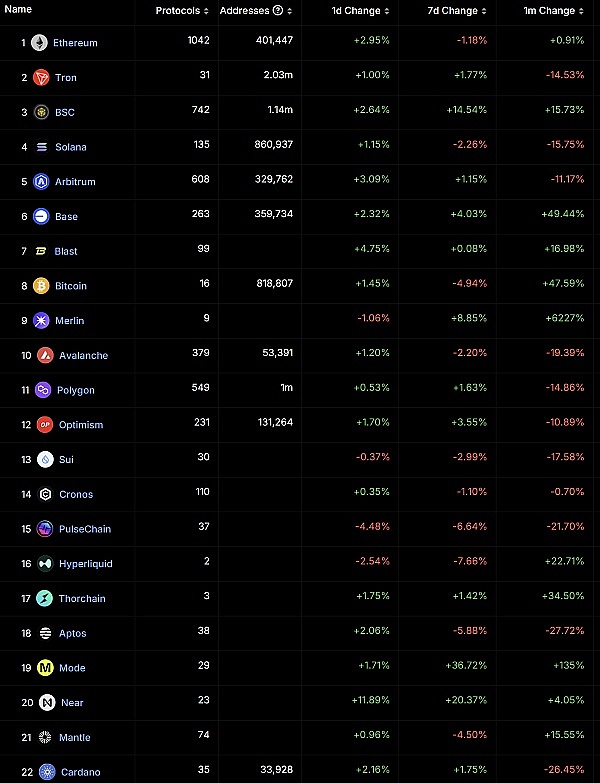The height and width of the screenshot is (783, 600).
Task: Click the Optimism chain logo icon
Action: tap(45, 425)
